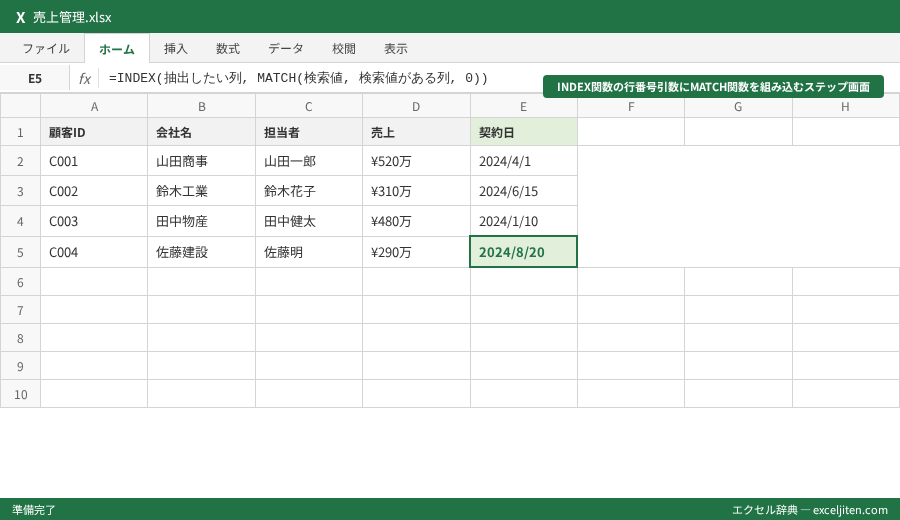Image resolution: width=900 pixels, height=520 pixels.
Task: Select row 2 header
Action: (x=20, y=161)
